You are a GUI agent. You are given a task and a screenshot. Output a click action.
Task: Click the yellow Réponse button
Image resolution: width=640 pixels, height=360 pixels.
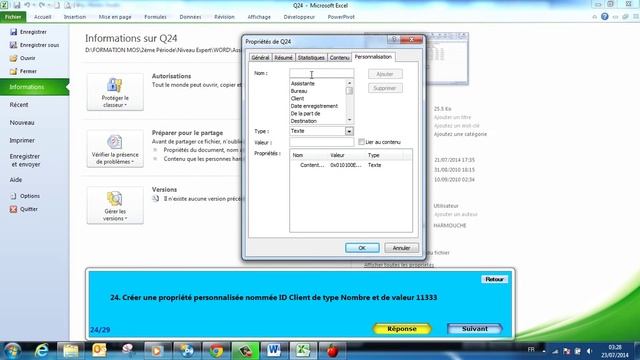[x=402, y=329]
